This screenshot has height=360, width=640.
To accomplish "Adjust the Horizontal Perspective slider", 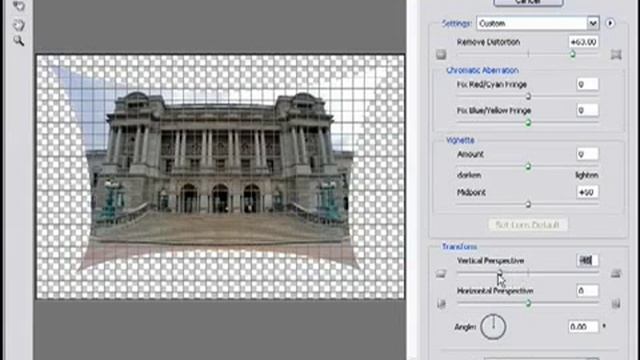I will pyautogui.click(x=528, y=303).
